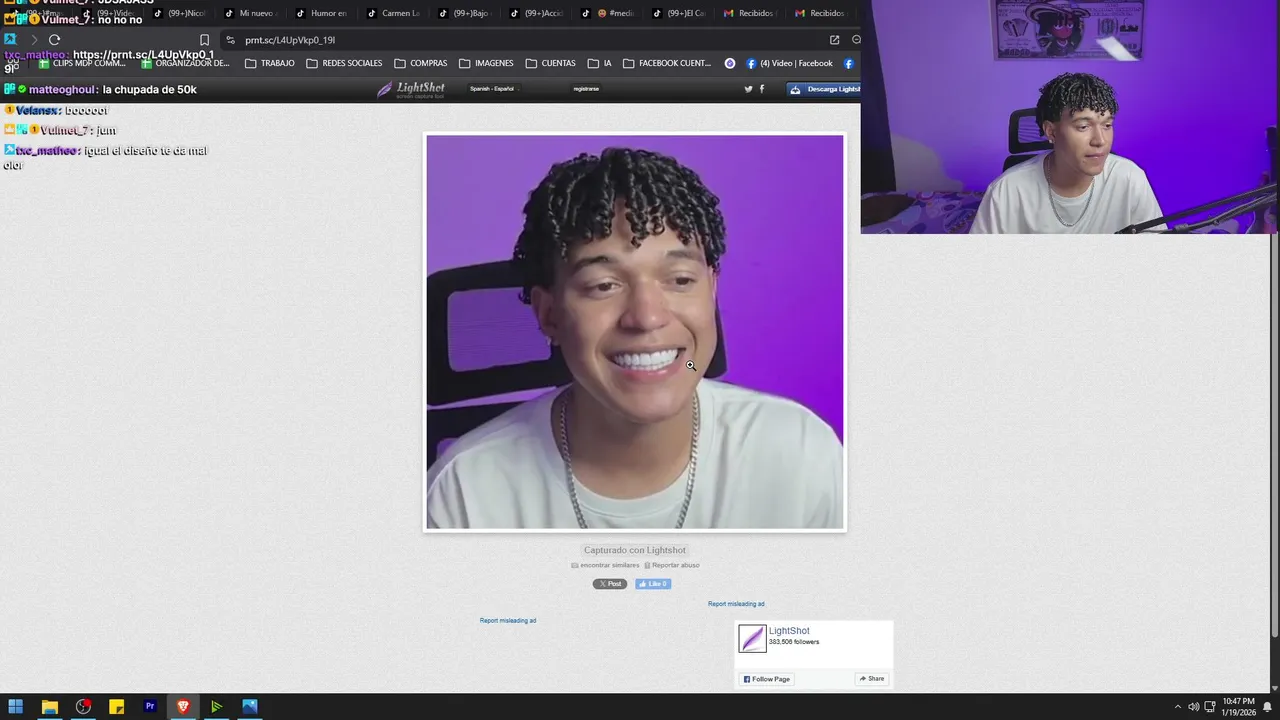
Task: Click the 'Share' button in Facebook widget
Action: pos(871,679)
